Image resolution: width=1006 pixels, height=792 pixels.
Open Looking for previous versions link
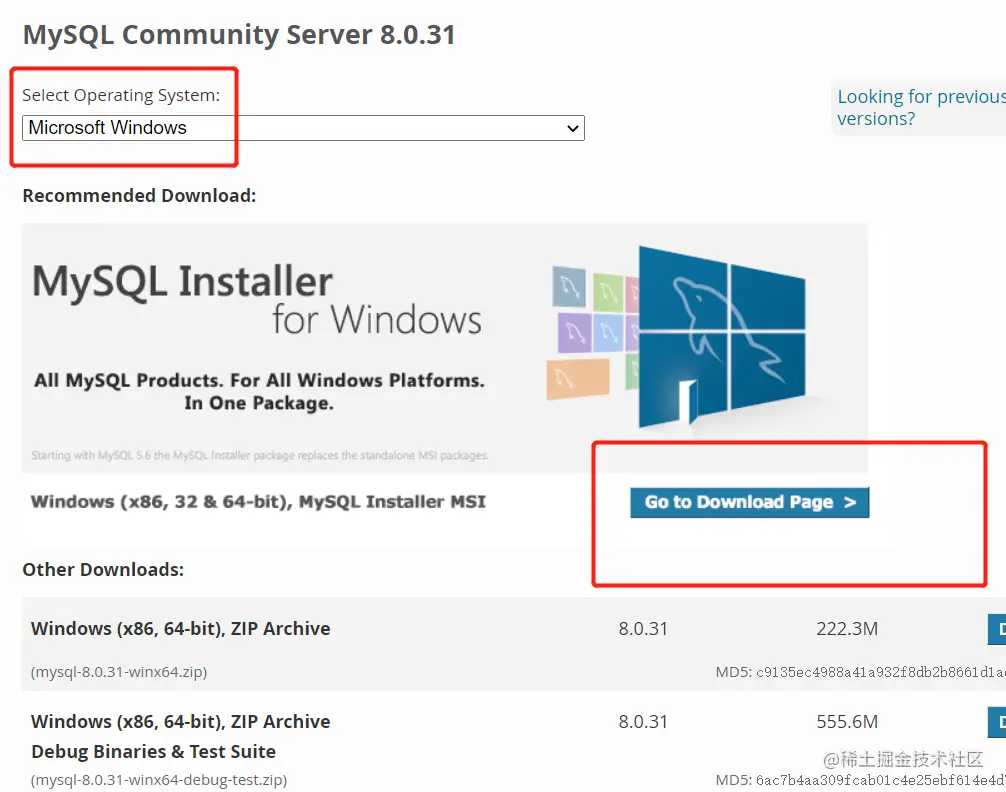[921, 107]
